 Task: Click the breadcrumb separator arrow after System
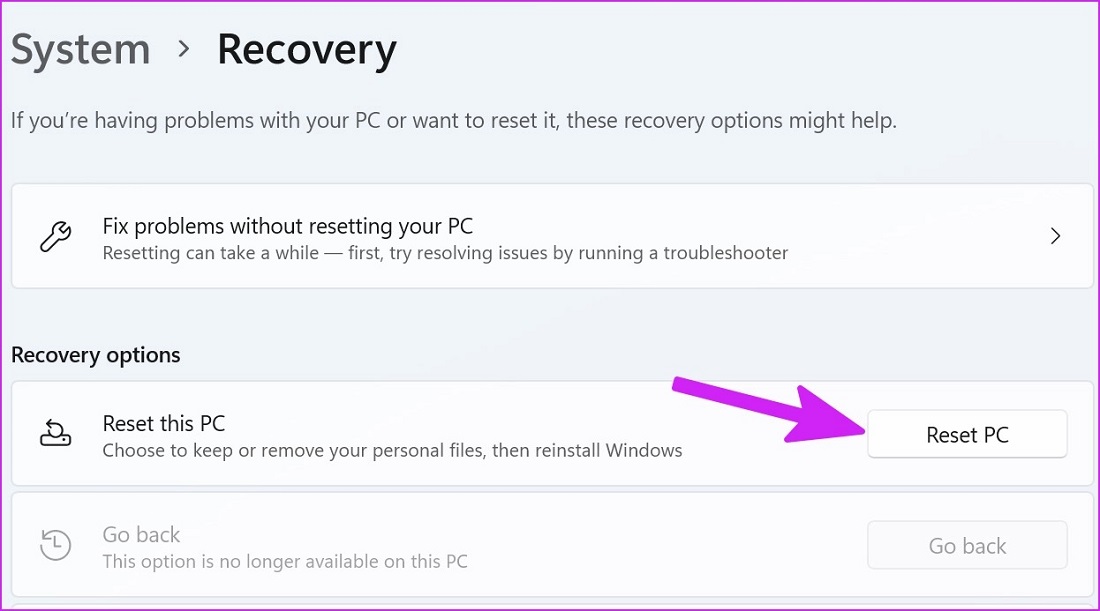184,49
